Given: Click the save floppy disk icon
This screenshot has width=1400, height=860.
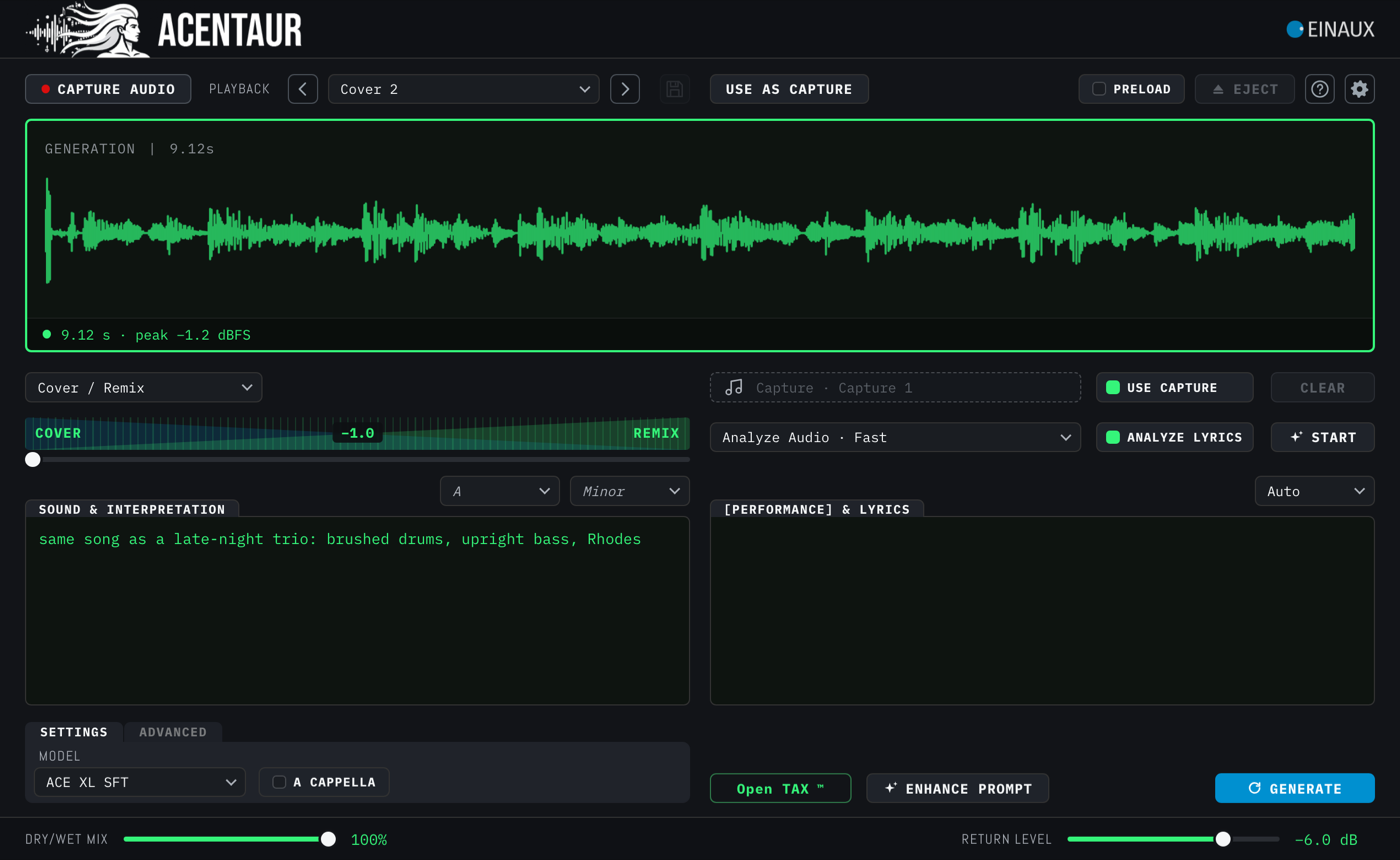Looking at the screenshot, I should (x=675, y=89).
